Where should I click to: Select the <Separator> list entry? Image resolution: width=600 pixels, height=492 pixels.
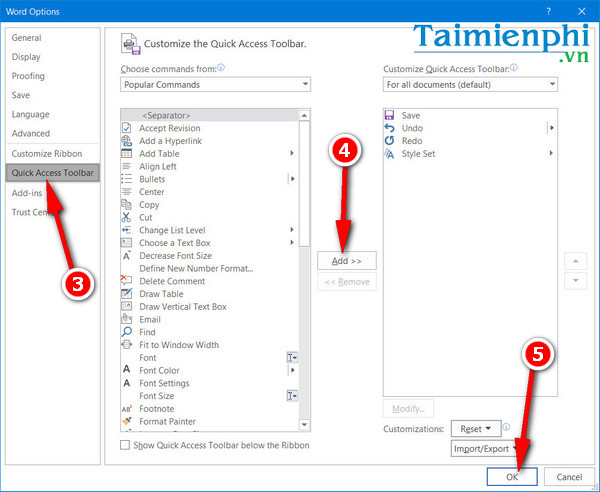209,115
